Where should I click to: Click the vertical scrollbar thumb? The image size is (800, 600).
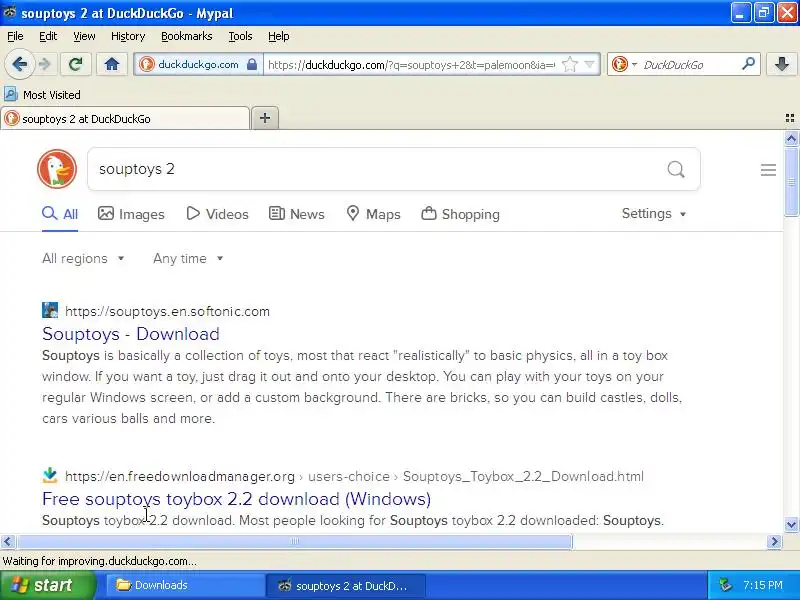coord(791,181)
